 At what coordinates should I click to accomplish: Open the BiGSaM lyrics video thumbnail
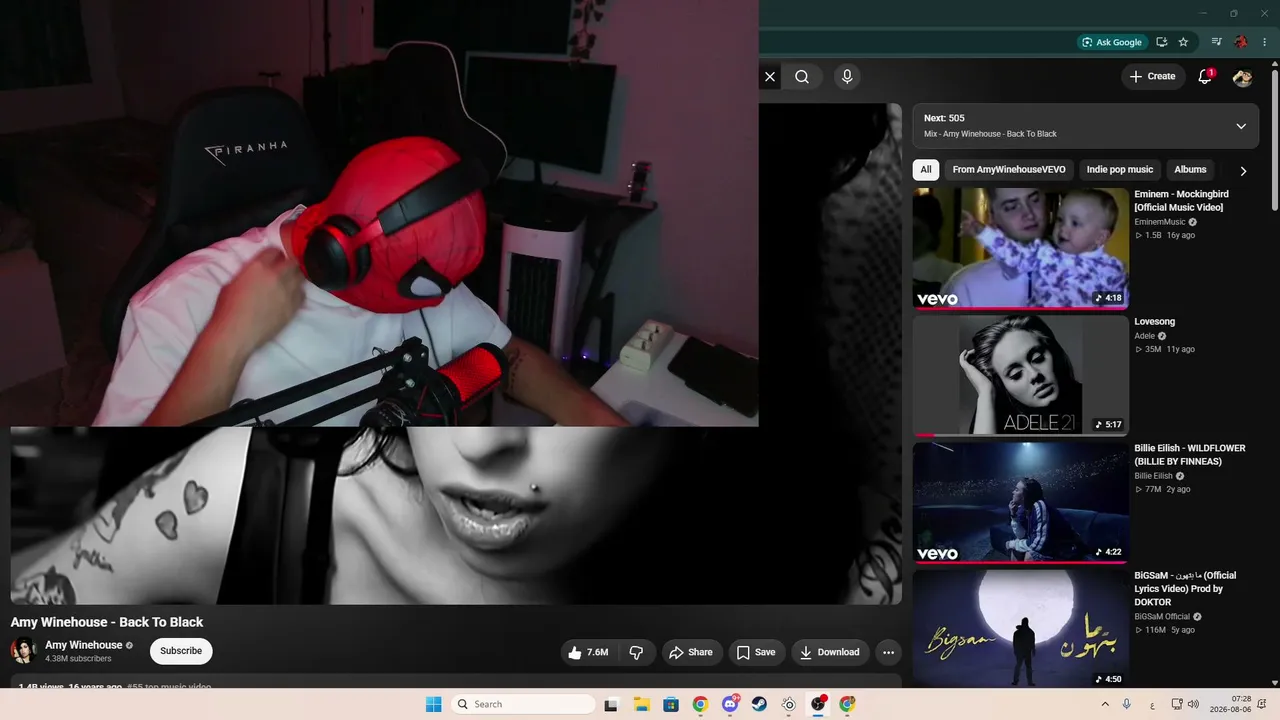point(1020,628)
